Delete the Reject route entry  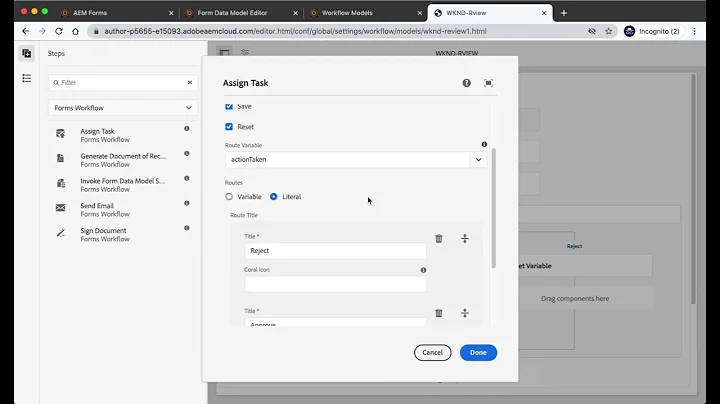click(x=439, y=238)
